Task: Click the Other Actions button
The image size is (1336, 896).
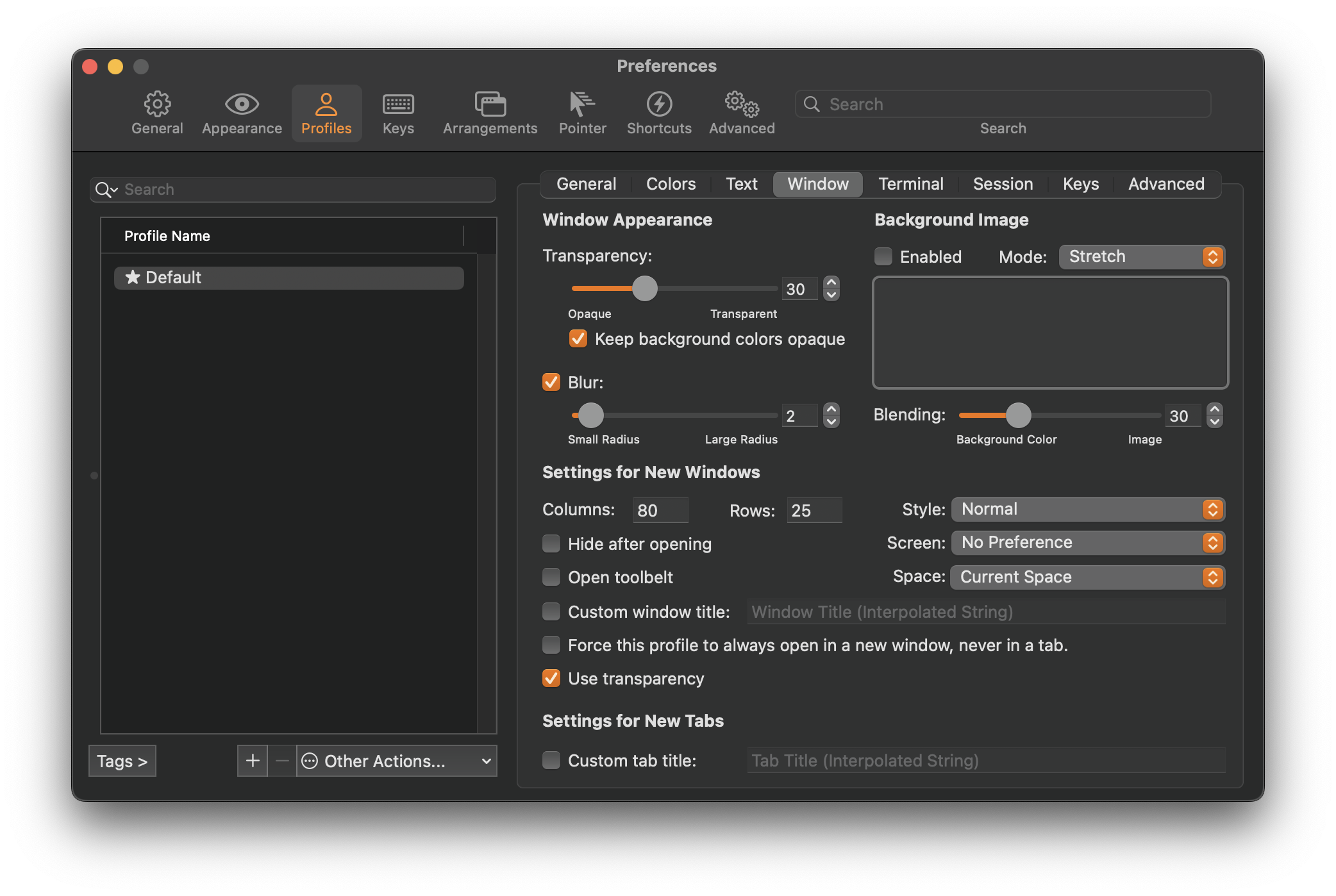Action: click(396, 761)
